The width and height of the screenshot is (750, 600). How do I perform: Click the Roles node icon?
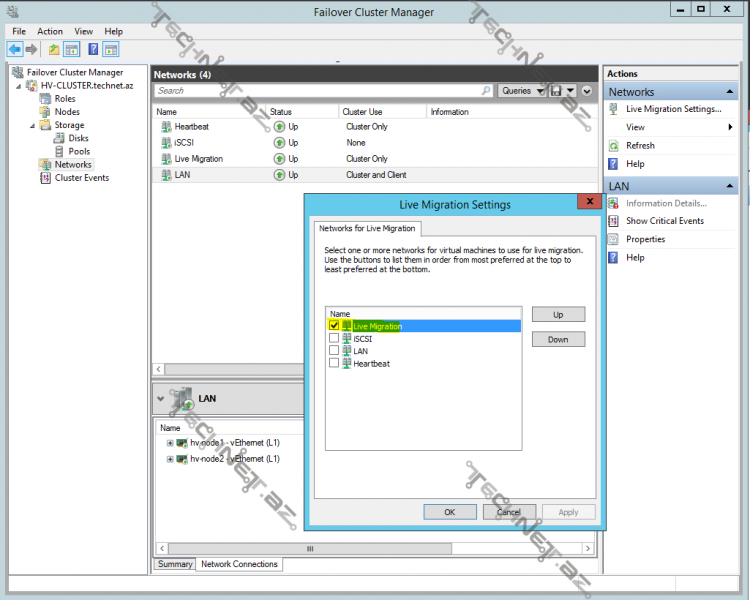coord(45,99)
